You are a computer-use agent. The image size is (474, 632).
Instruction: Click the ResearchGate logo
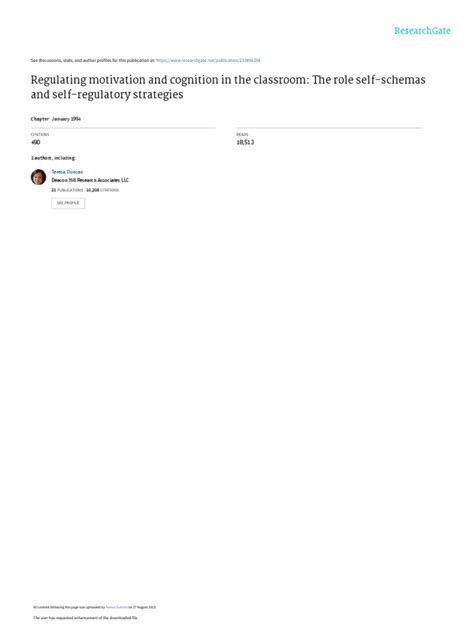(422, 31)
